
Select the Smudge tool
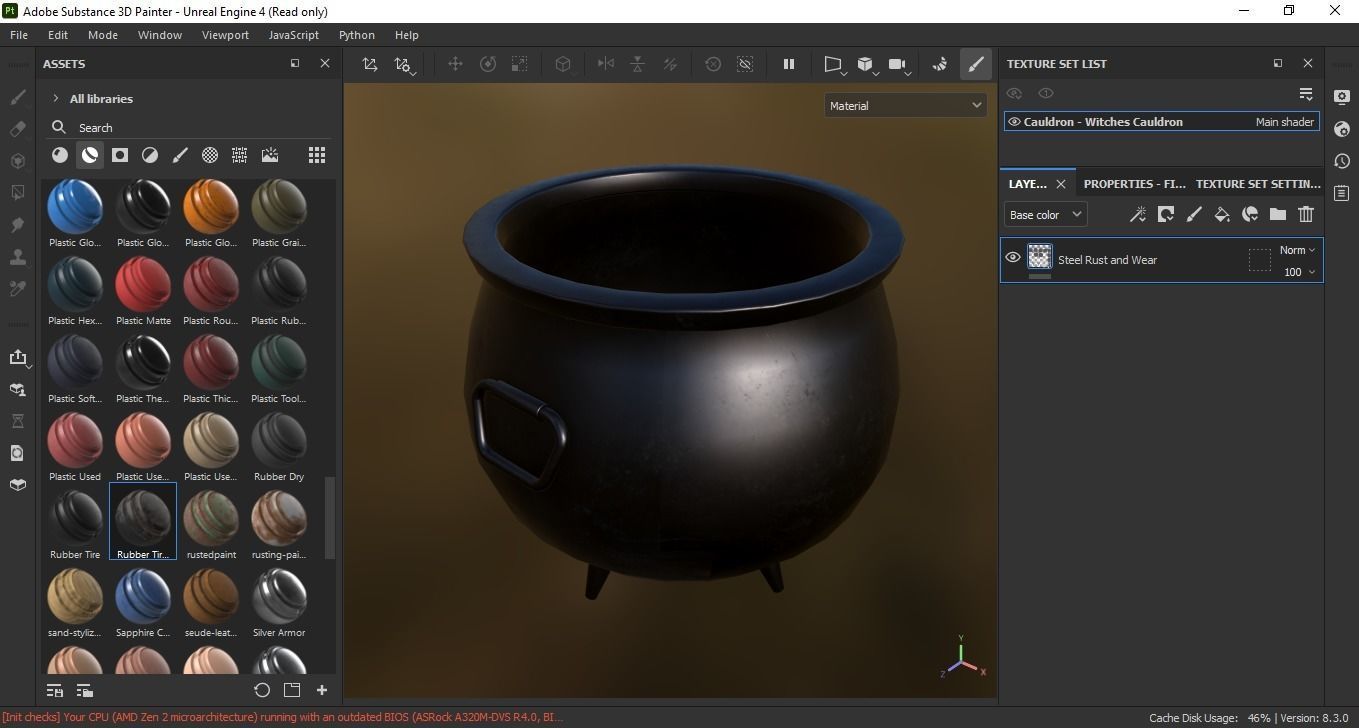18,225
